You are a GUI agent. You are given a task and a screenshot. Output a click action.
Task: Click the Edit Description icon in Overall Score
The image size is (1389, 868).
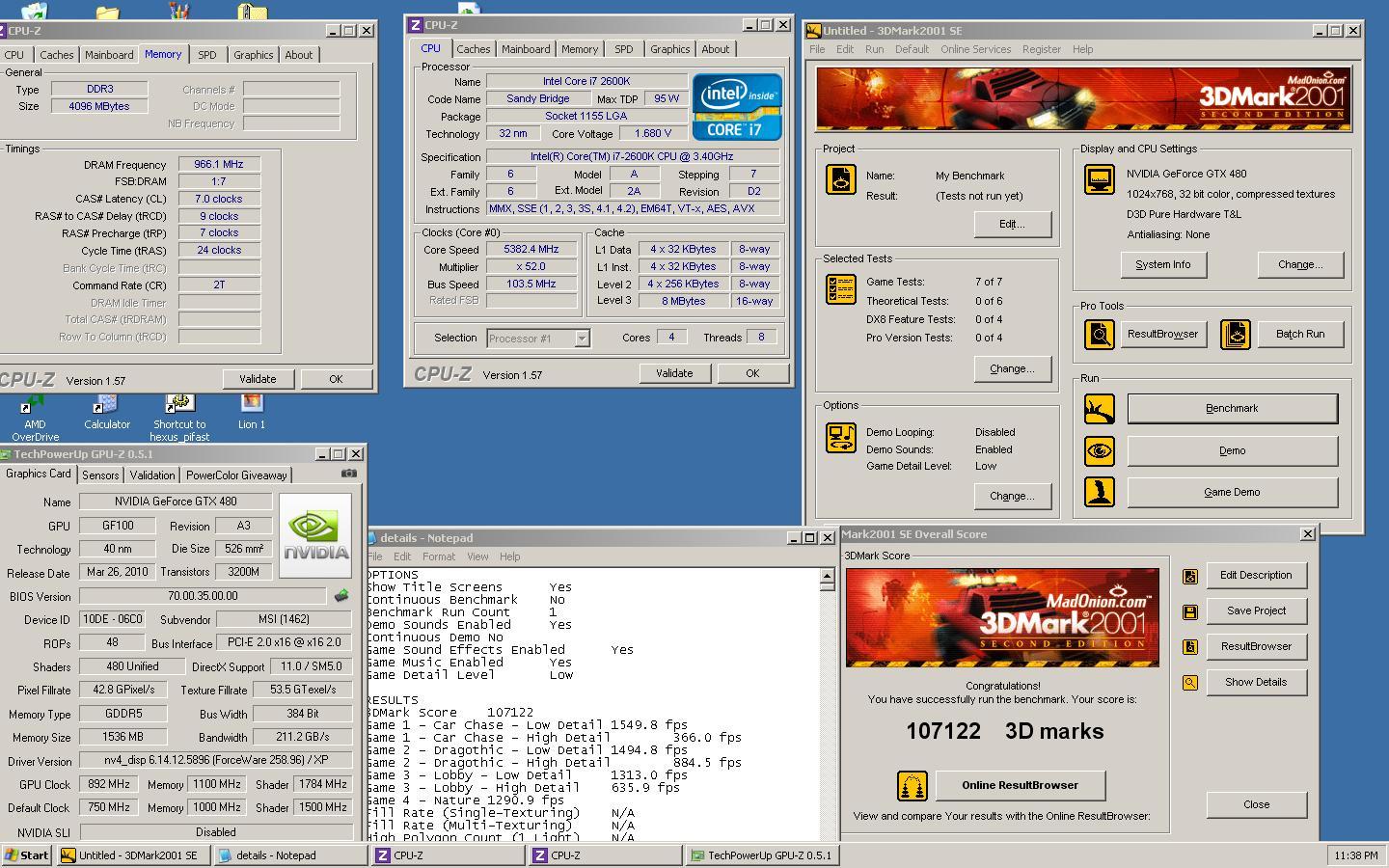pyautogui.click(x=1190, y=576)
